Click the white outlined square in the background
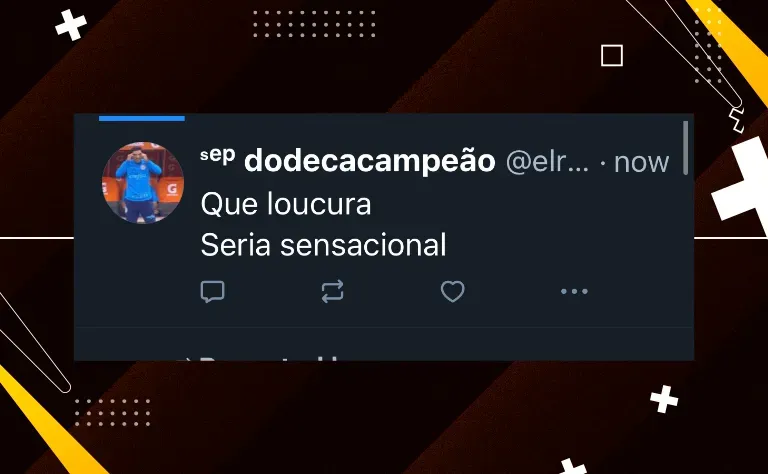The image size is (768, 474). 612,55
